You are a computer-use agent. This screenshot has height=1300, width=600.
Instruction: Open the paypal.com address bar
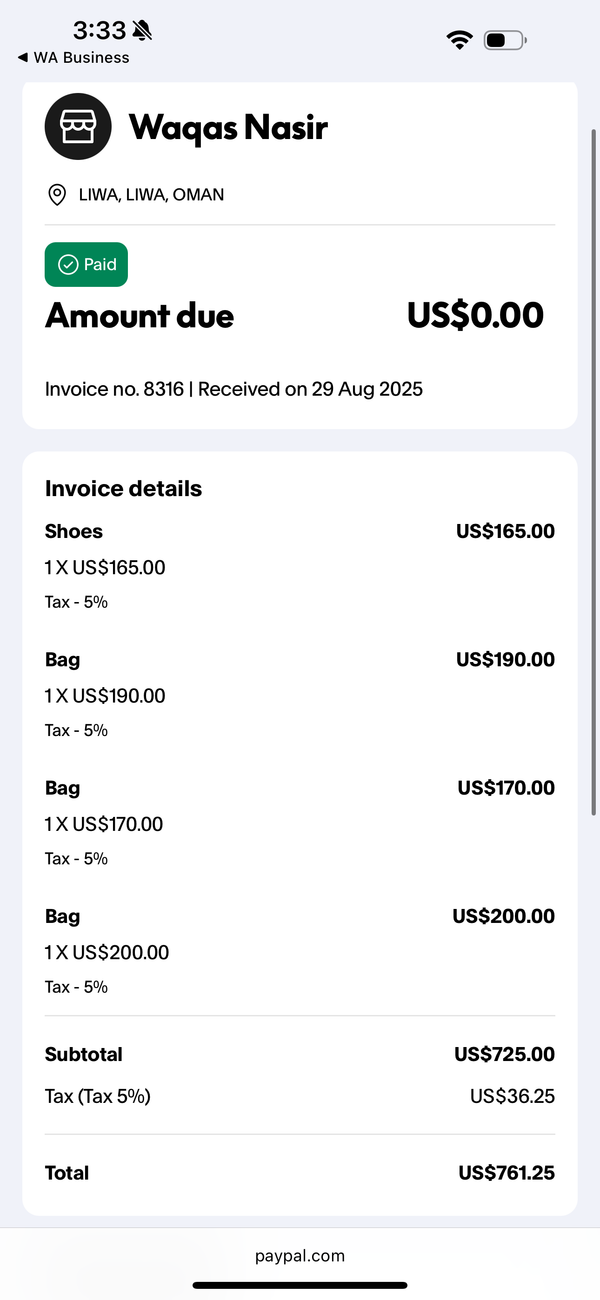click(x=300, y=1256)
